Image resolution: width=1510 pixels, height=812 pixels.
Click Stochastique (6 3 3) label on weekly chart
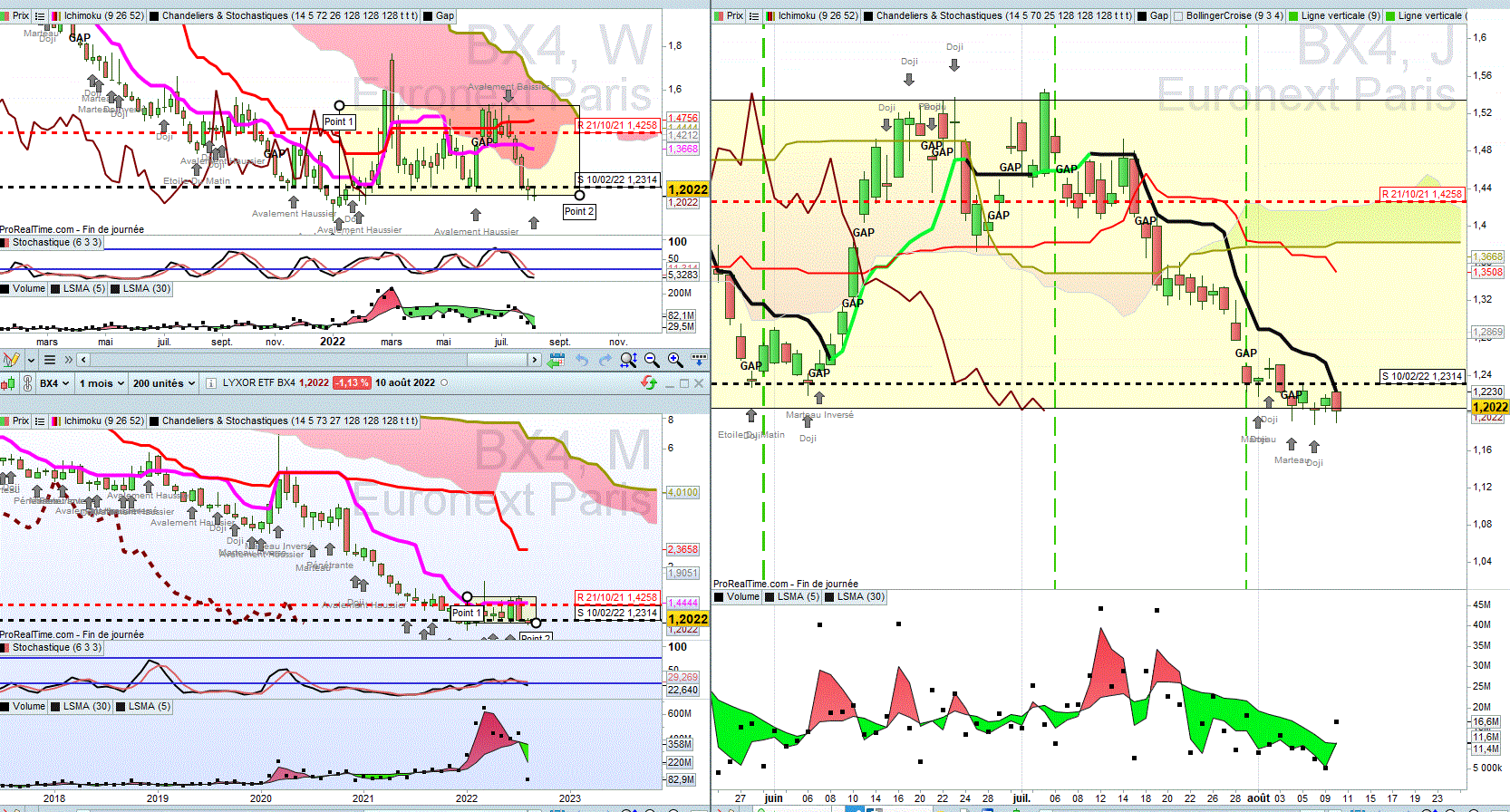[x=57, y=242]
